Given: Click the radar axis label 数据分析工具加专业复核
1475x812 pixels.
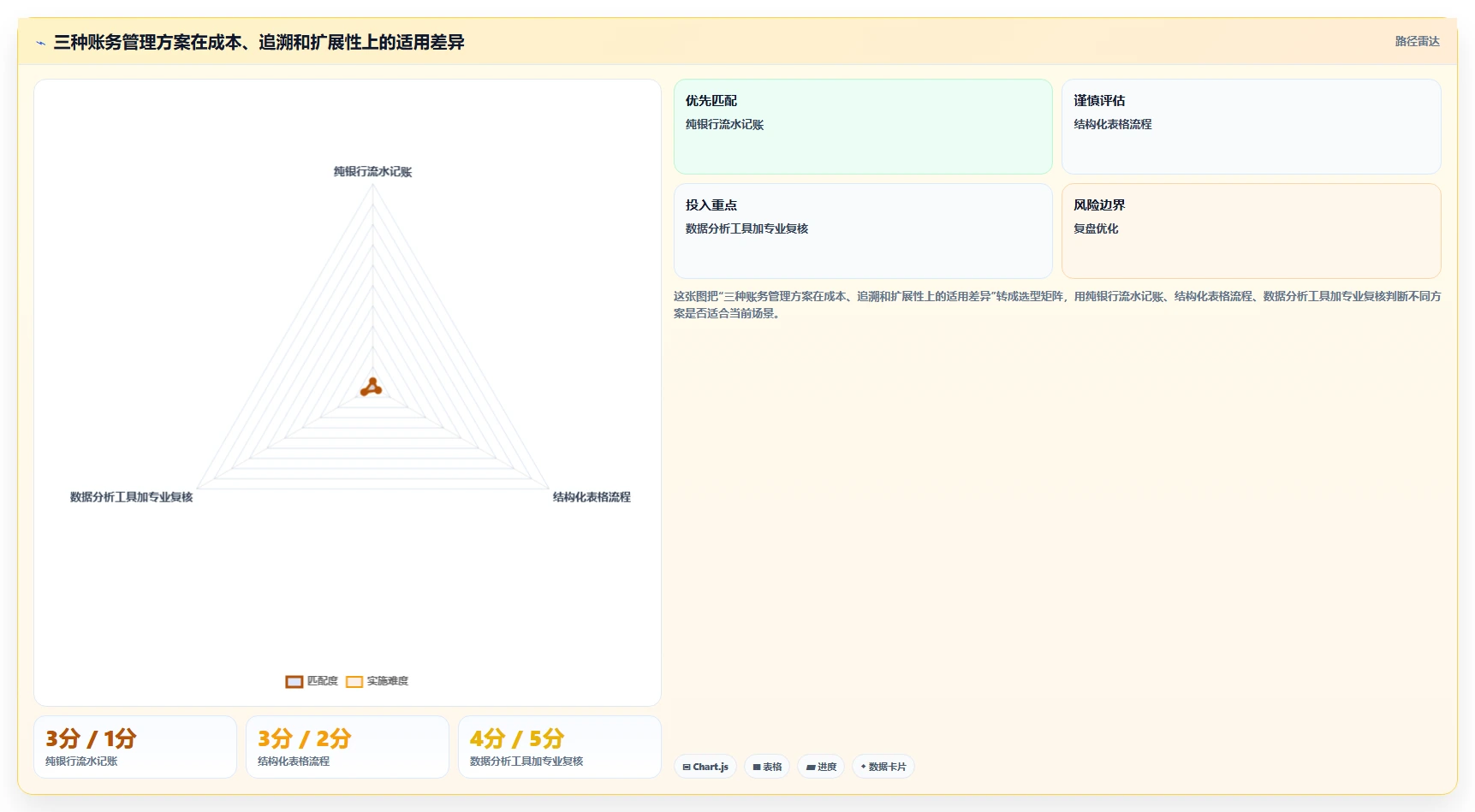Looking at the screenshot, I should click(132, 497).
